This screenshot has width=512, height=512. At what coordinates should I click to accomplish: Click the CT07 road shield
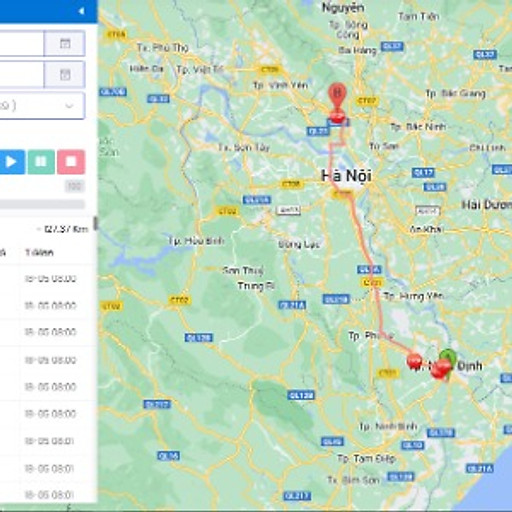pos(366,101)
